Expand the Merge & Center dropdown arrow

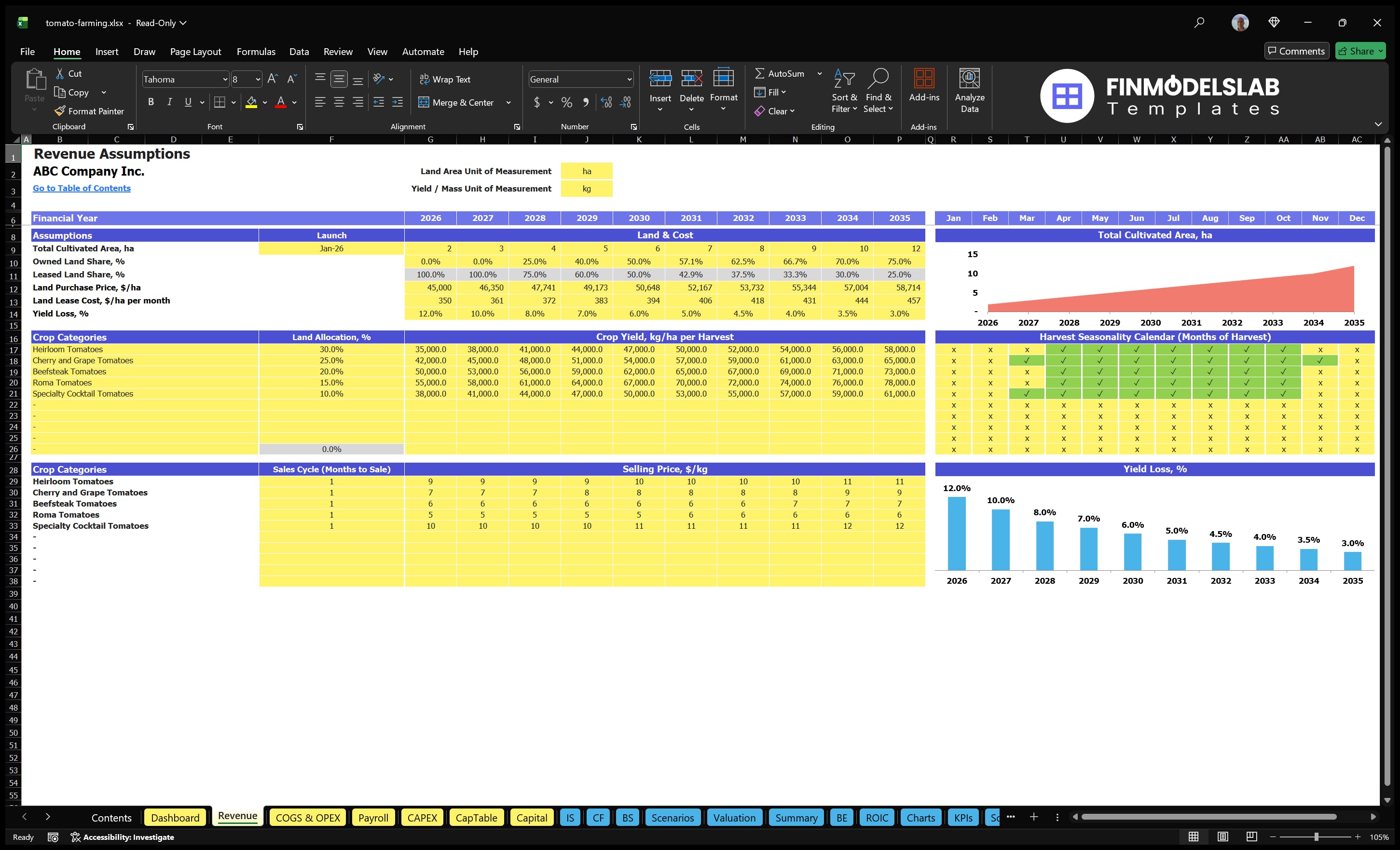(508, 102)
